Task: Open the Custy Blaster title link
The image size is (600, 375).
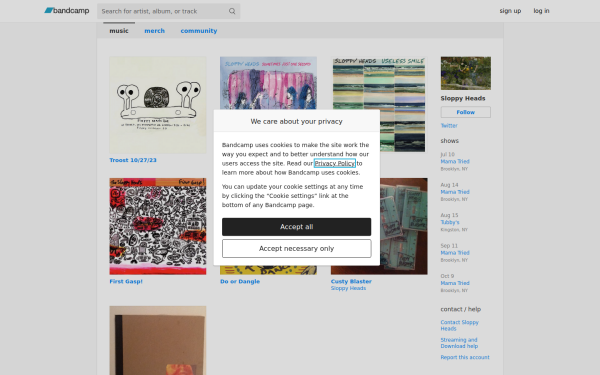Action: click(x=351, y=281)
